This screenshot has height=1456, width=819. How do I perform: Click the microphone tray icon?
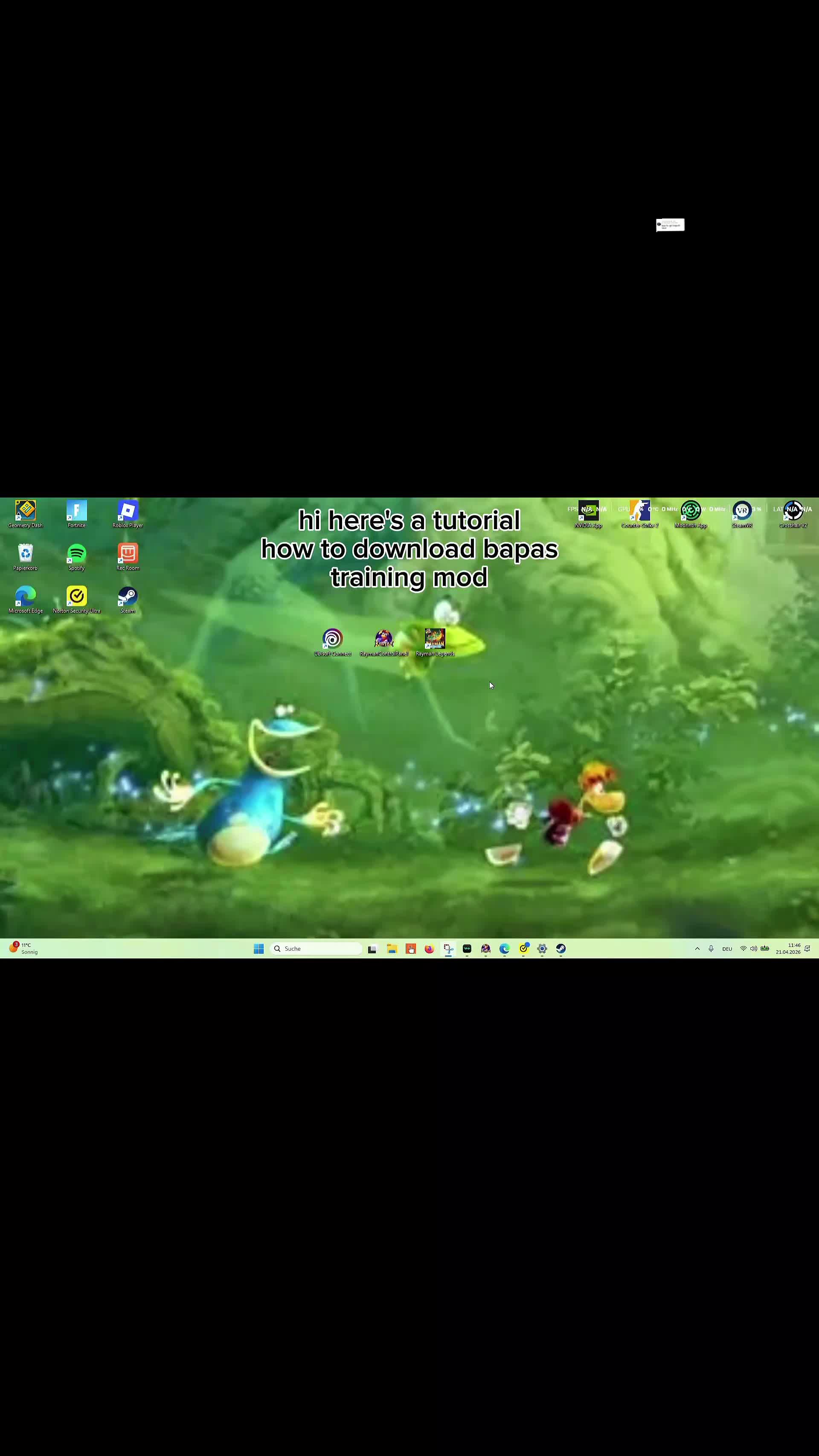[711, 949]
